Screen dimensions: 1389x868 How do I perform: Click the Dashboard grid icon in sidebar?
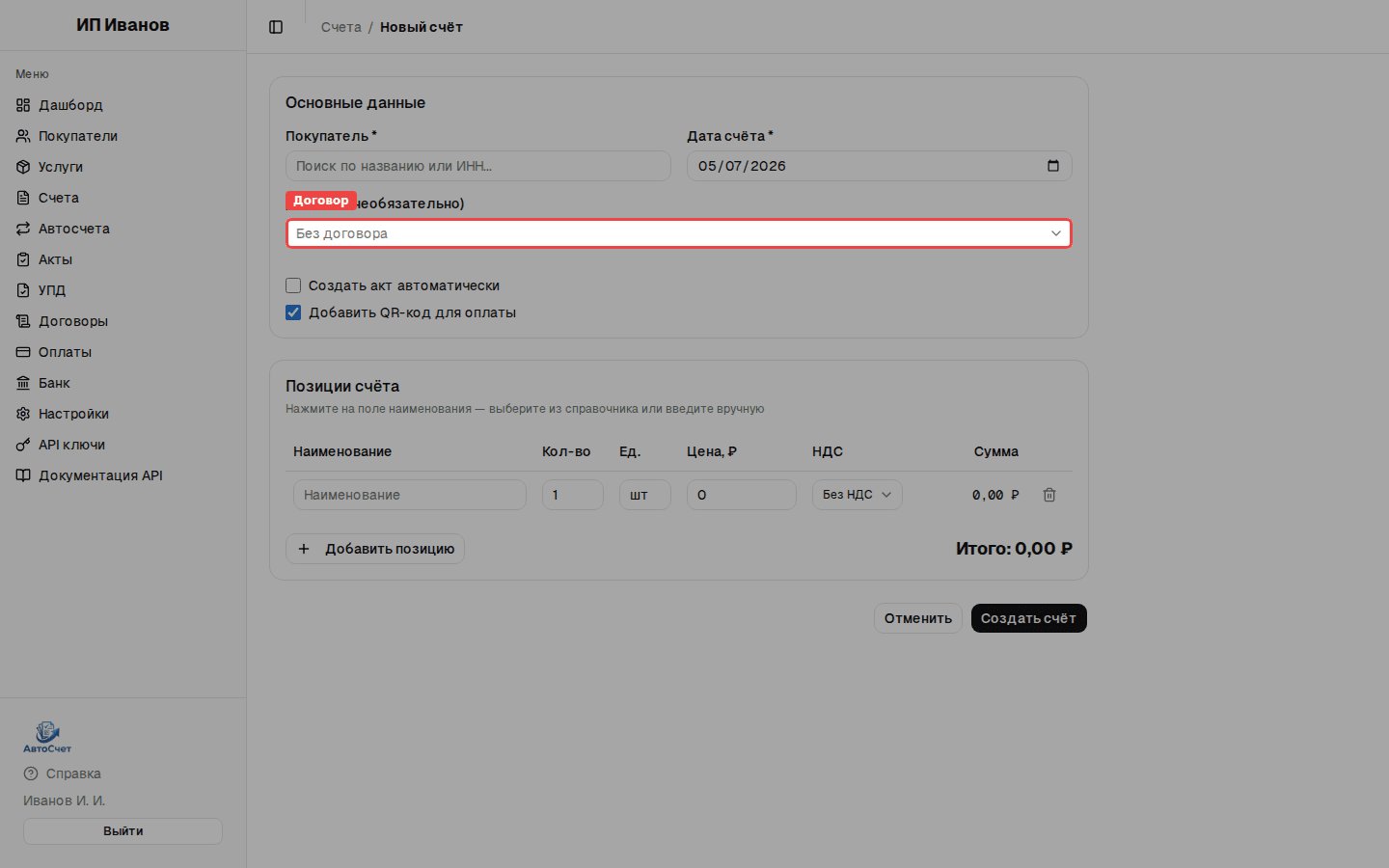[x=23, y=105]
